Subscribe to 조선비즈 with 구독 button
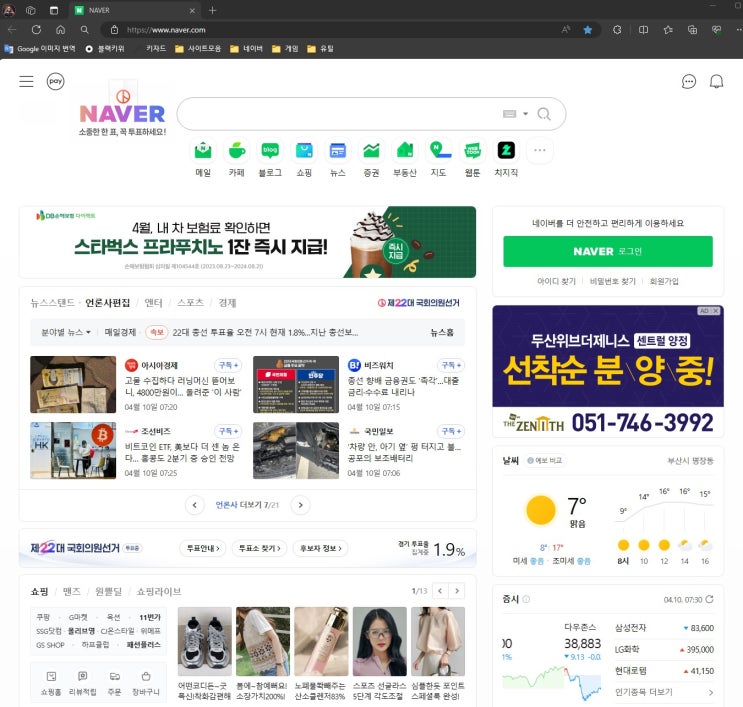 (x=228, y=431)
